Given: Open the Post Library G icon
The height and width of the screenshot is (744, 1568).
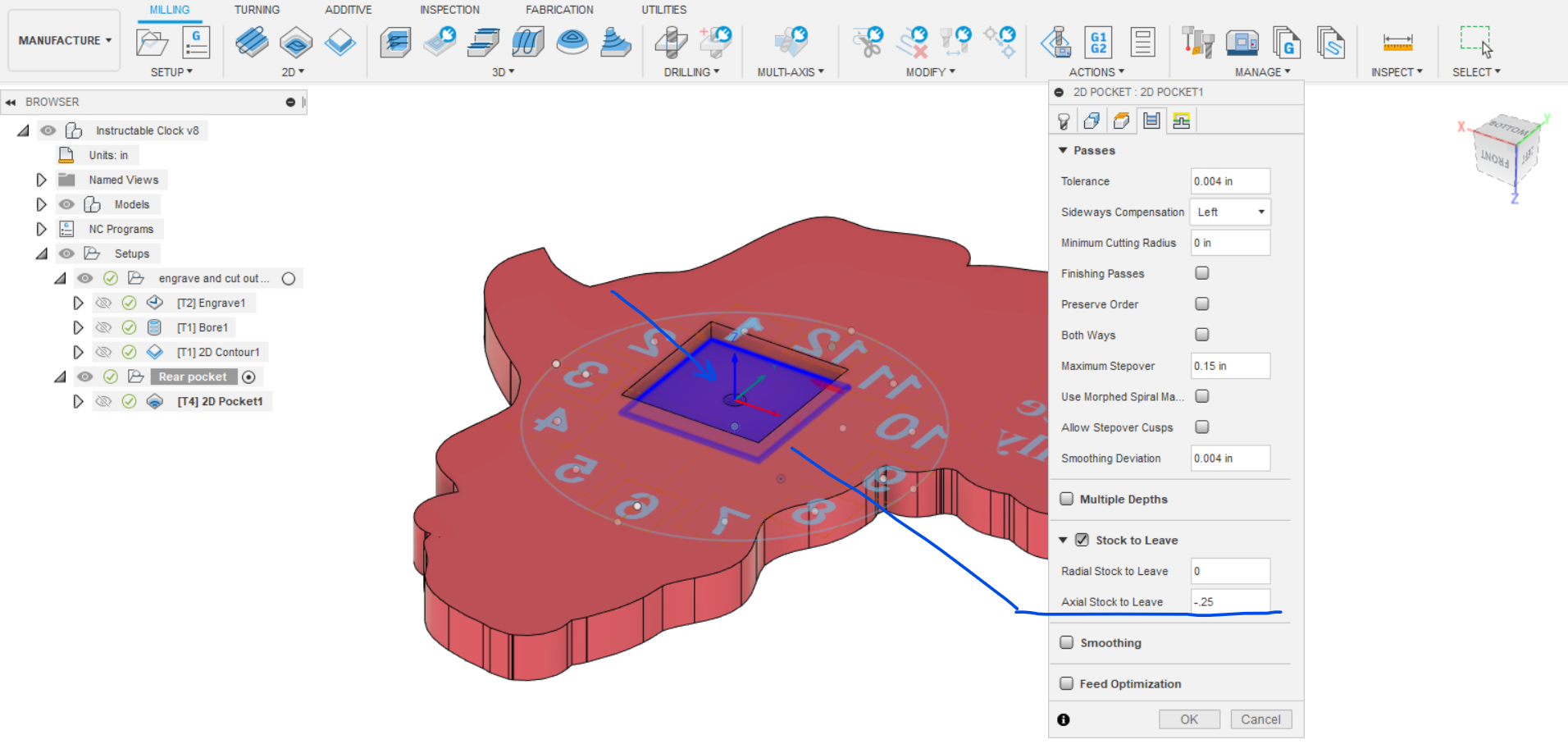Looking at the screenshot, I should point(1287,42).
